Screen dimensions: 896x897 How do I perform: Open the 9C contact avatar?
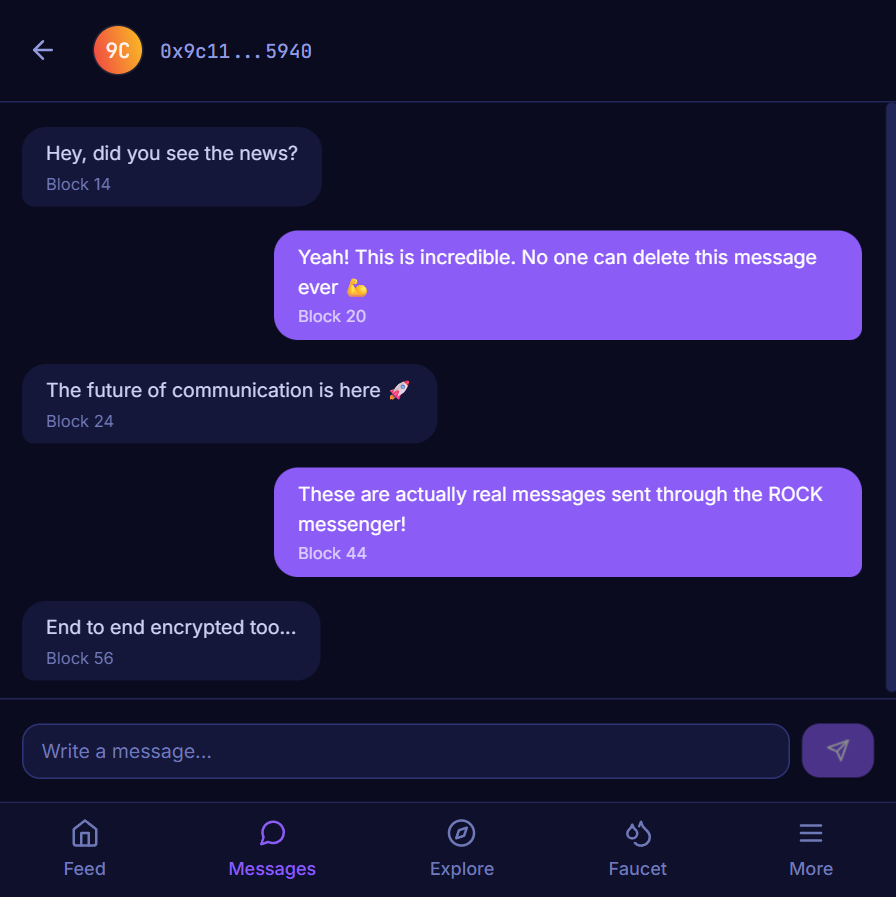coord(117,50)
